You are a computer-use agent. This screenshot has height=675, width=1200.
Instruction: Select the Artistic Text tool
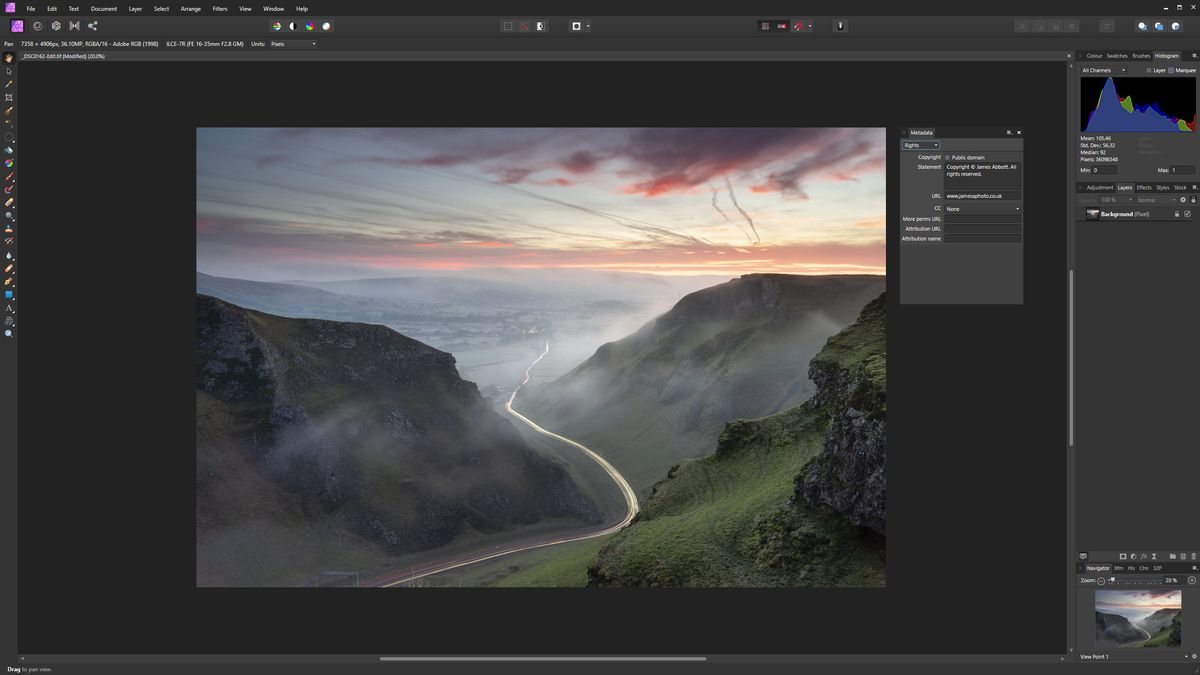coord(9,308)
